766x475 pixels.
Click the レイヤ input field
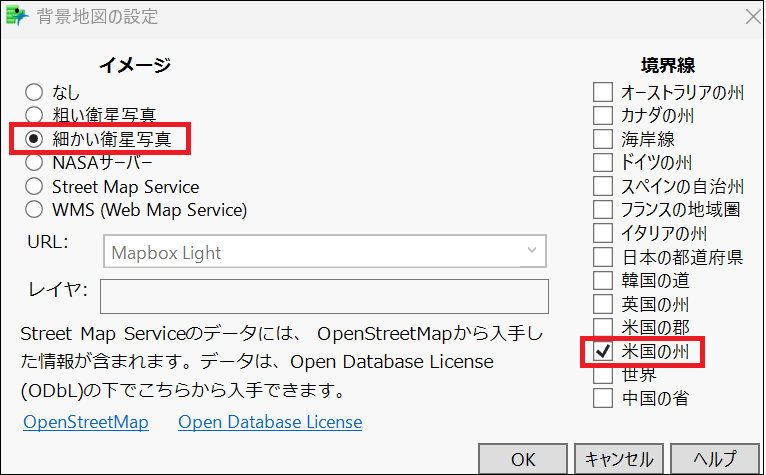(324, 296)
